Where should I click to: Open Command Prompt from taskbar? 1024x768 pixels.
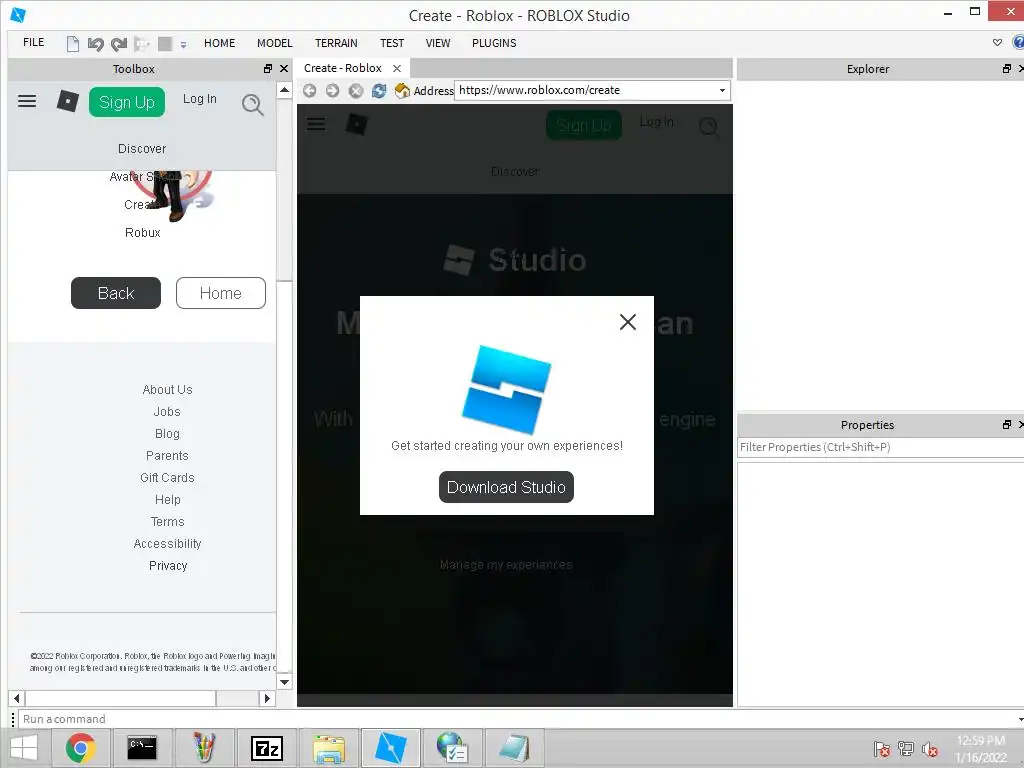tap(142, 748)
